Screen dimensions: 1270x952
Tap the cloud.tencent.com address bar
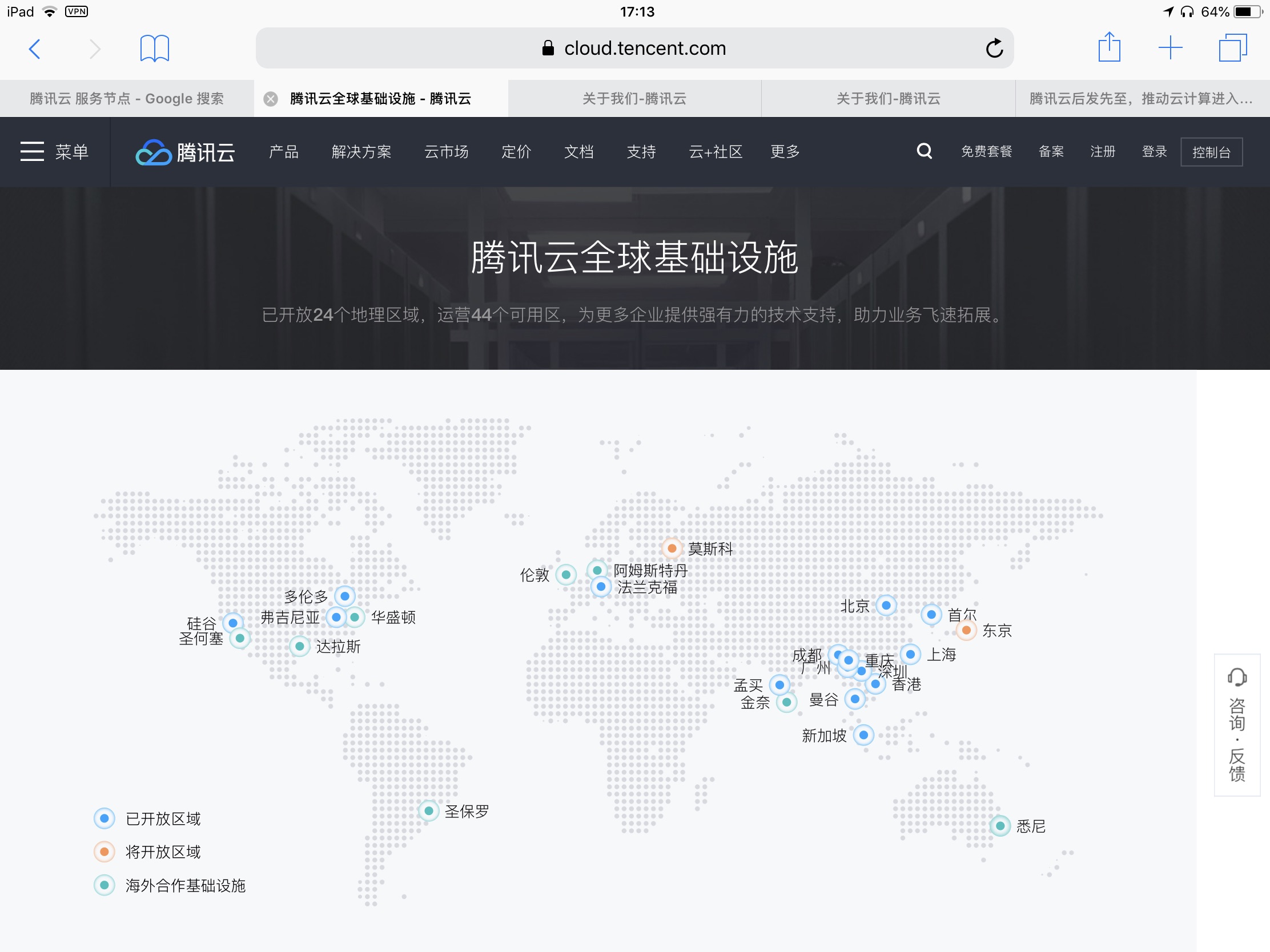coord(634,48)
